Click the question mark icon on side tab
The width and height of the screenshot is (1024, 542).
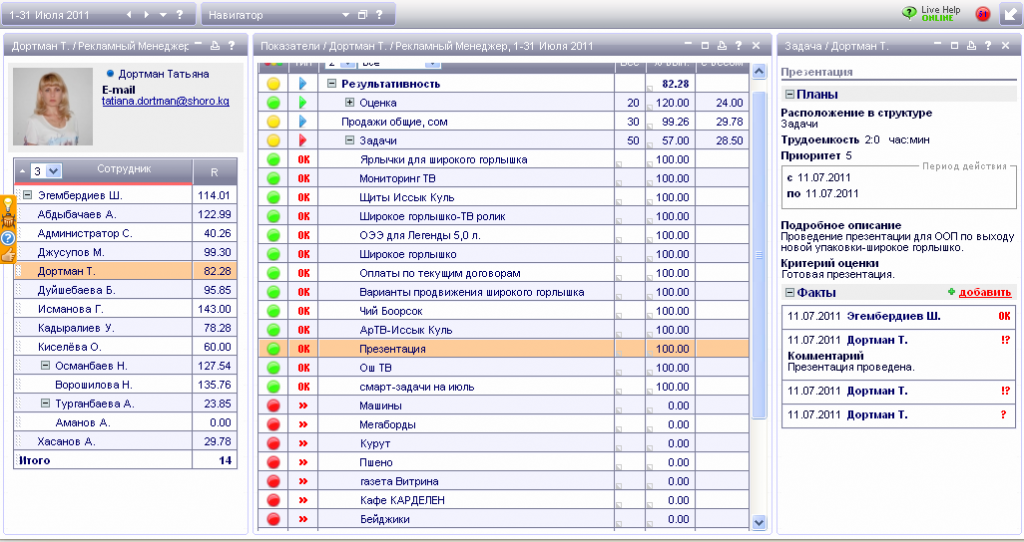[x=8, y=238]
